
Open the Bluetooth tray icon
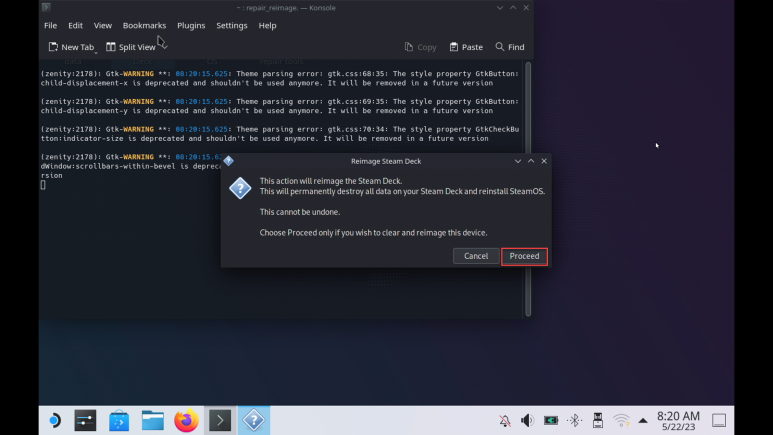click(574, 421)
